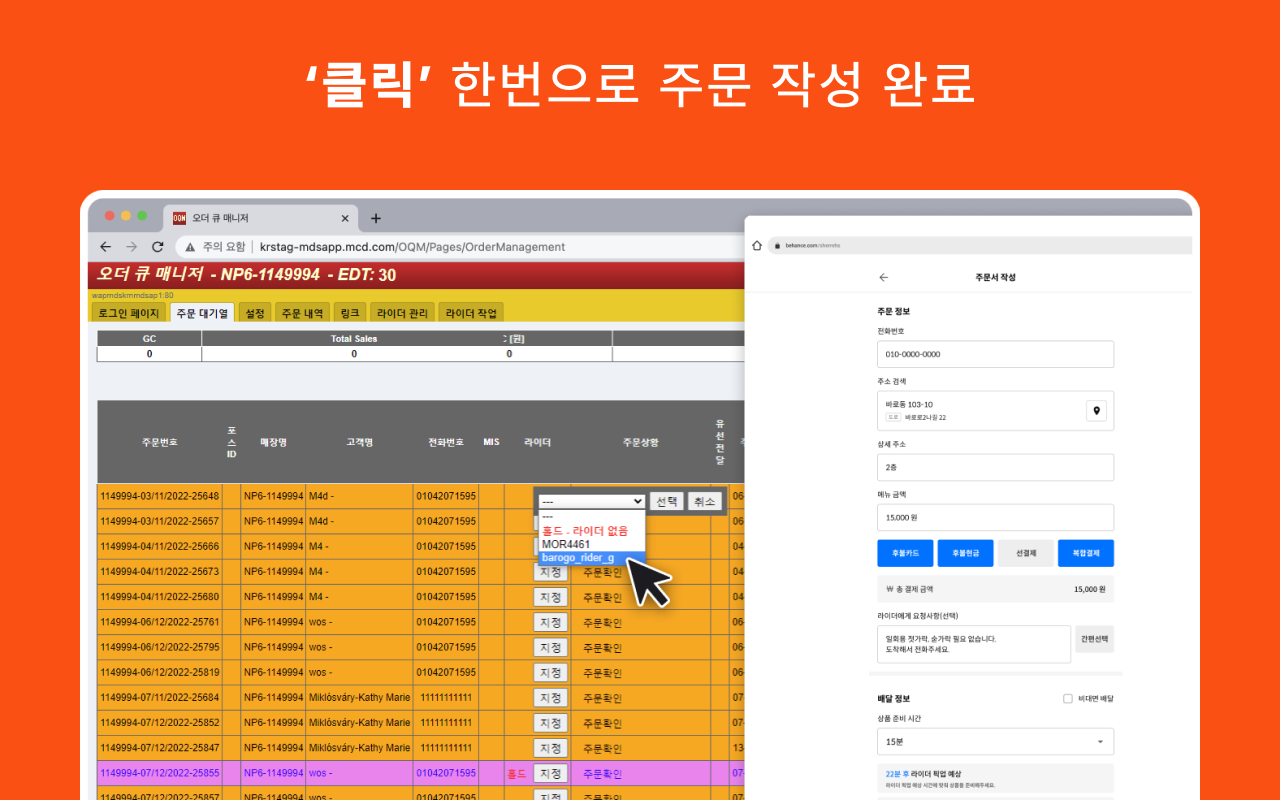Click the 간편선택 button for rider requests
This screenshot has height=800, width=1280.
[x=1094, y=639]
